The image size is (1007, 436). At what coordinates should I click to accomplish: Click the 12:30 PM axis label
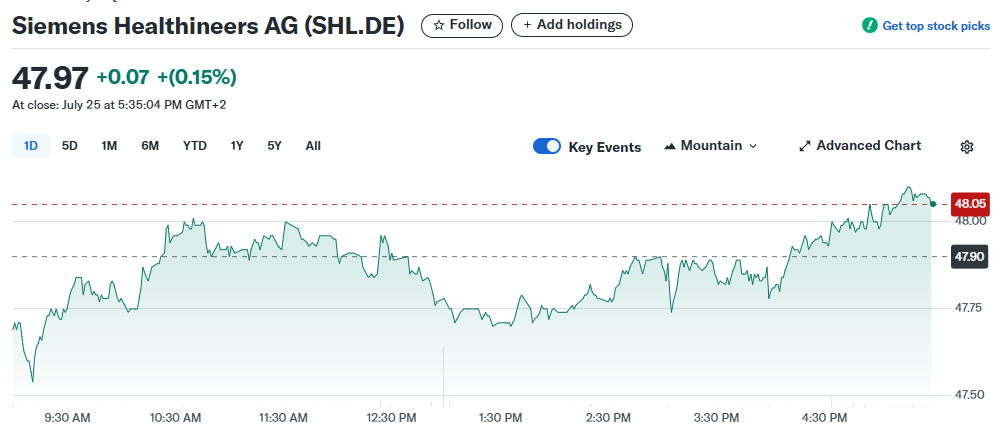[390, 418]
